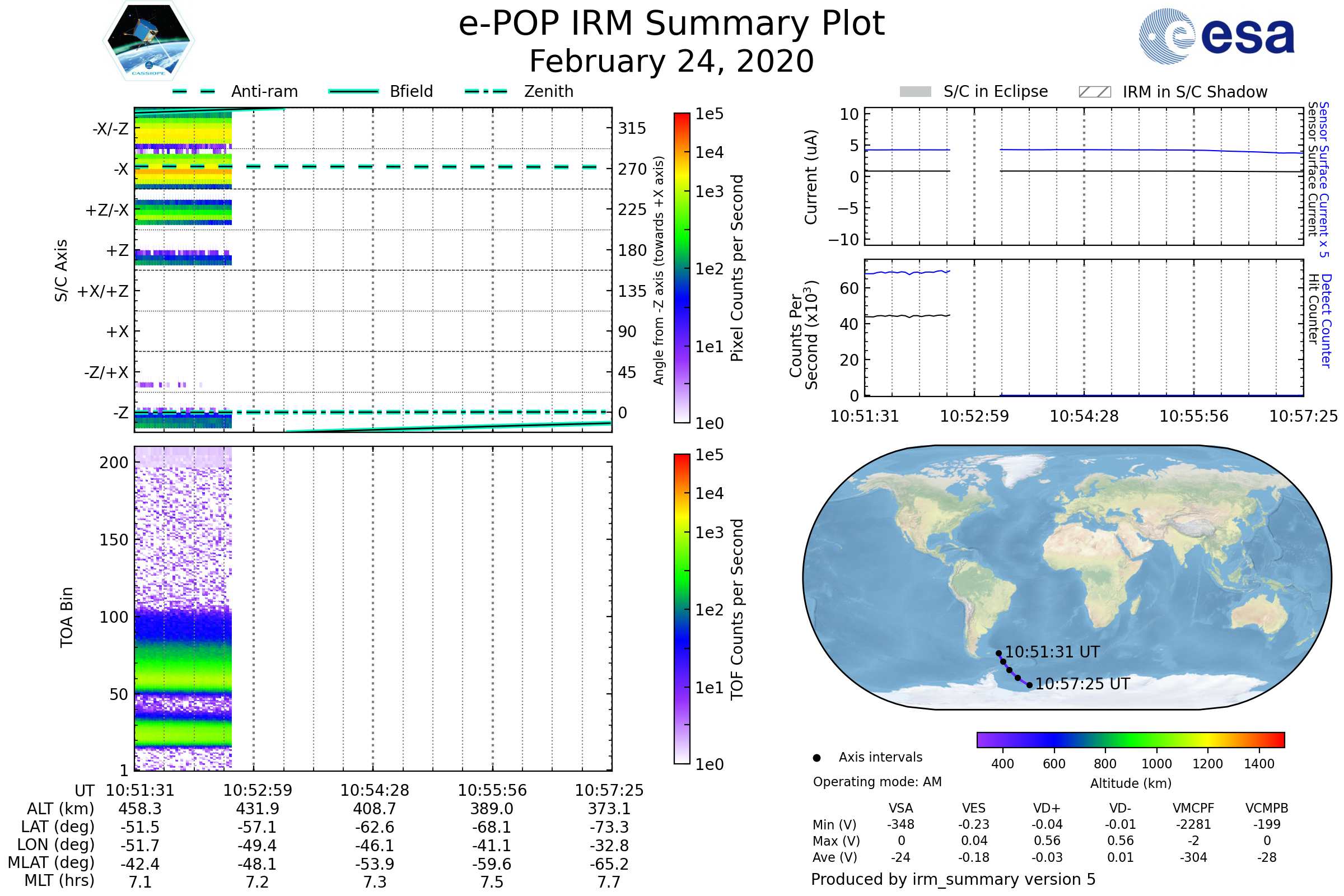Viewport: 1344px width, 896px height.
Task: Click the Anti-ram dashed legend line
Action: click(x=194, y=91)
